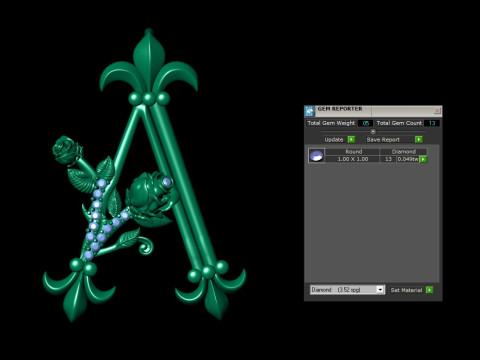
Task: Click the green arrow beside 0.049tw
Action: pos(423,159)
